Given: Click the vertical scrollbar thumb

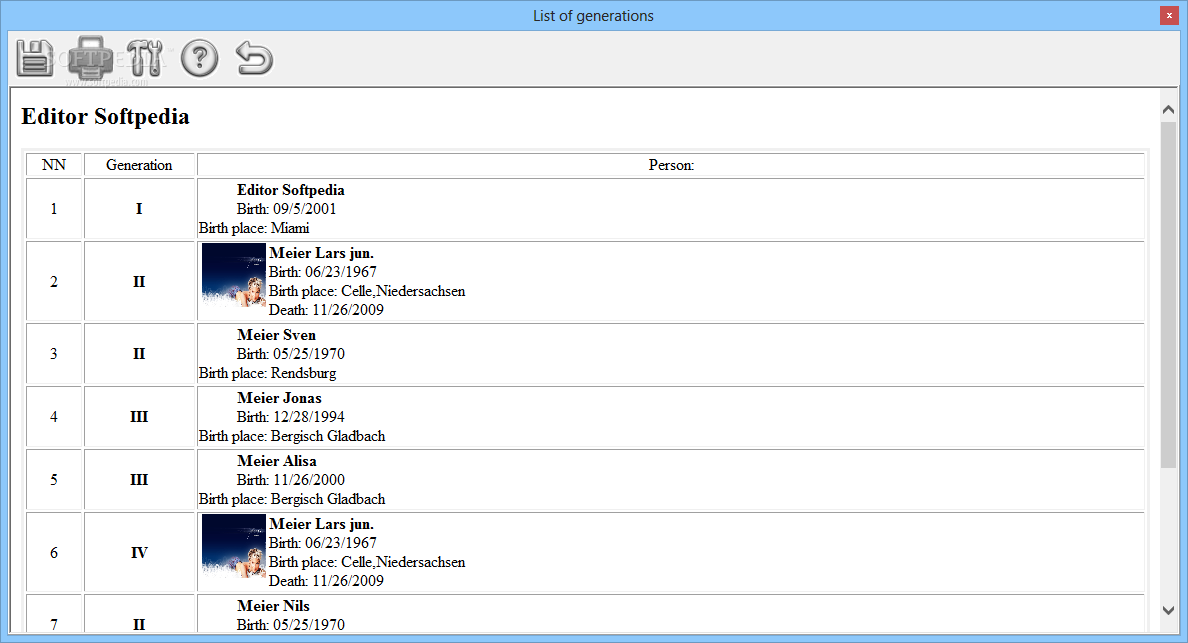Looking at the screenshot, I should coord(1168,294).
